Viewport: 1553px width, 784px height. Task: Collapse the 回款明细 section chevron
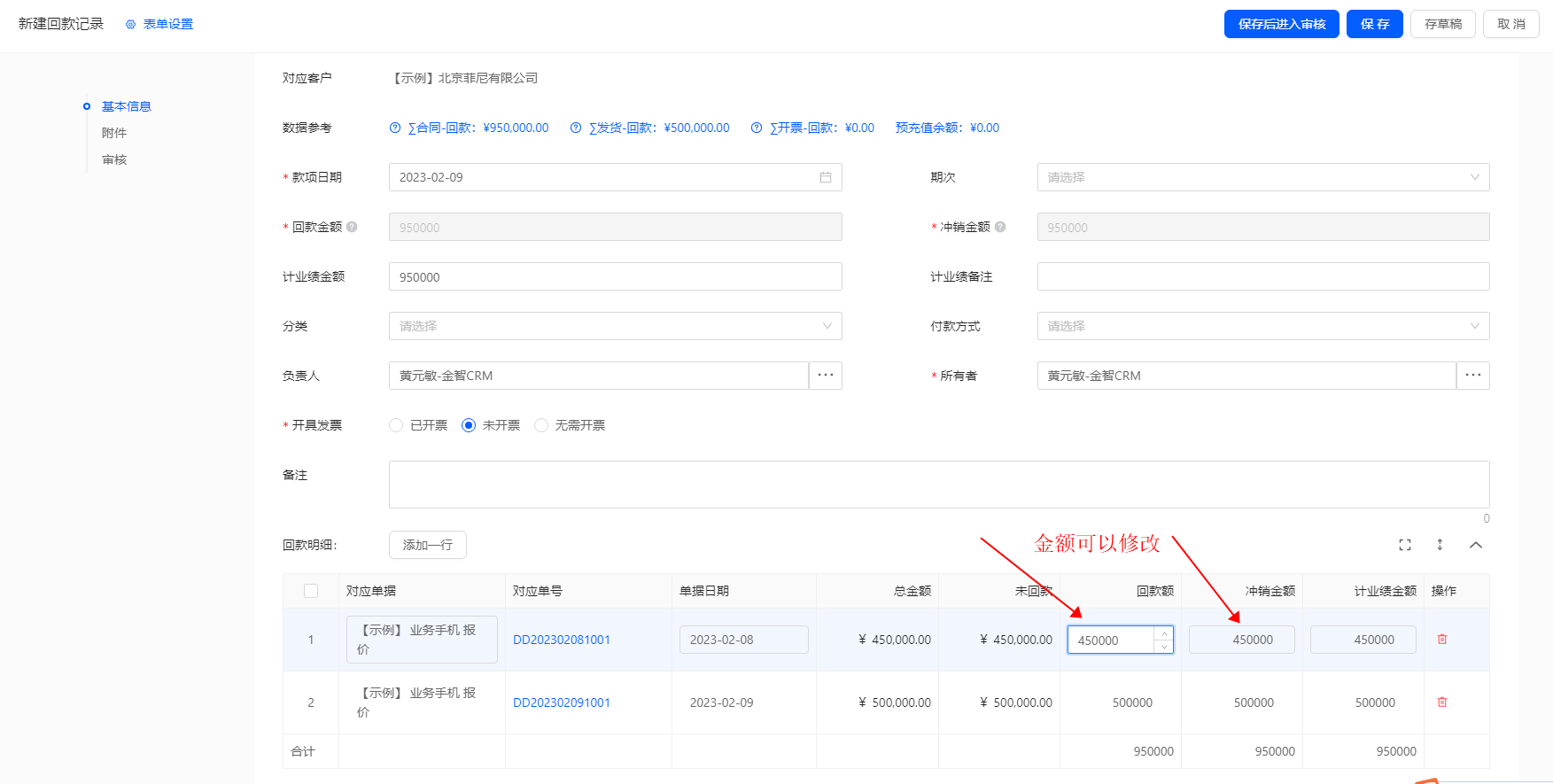point(1476,545)
